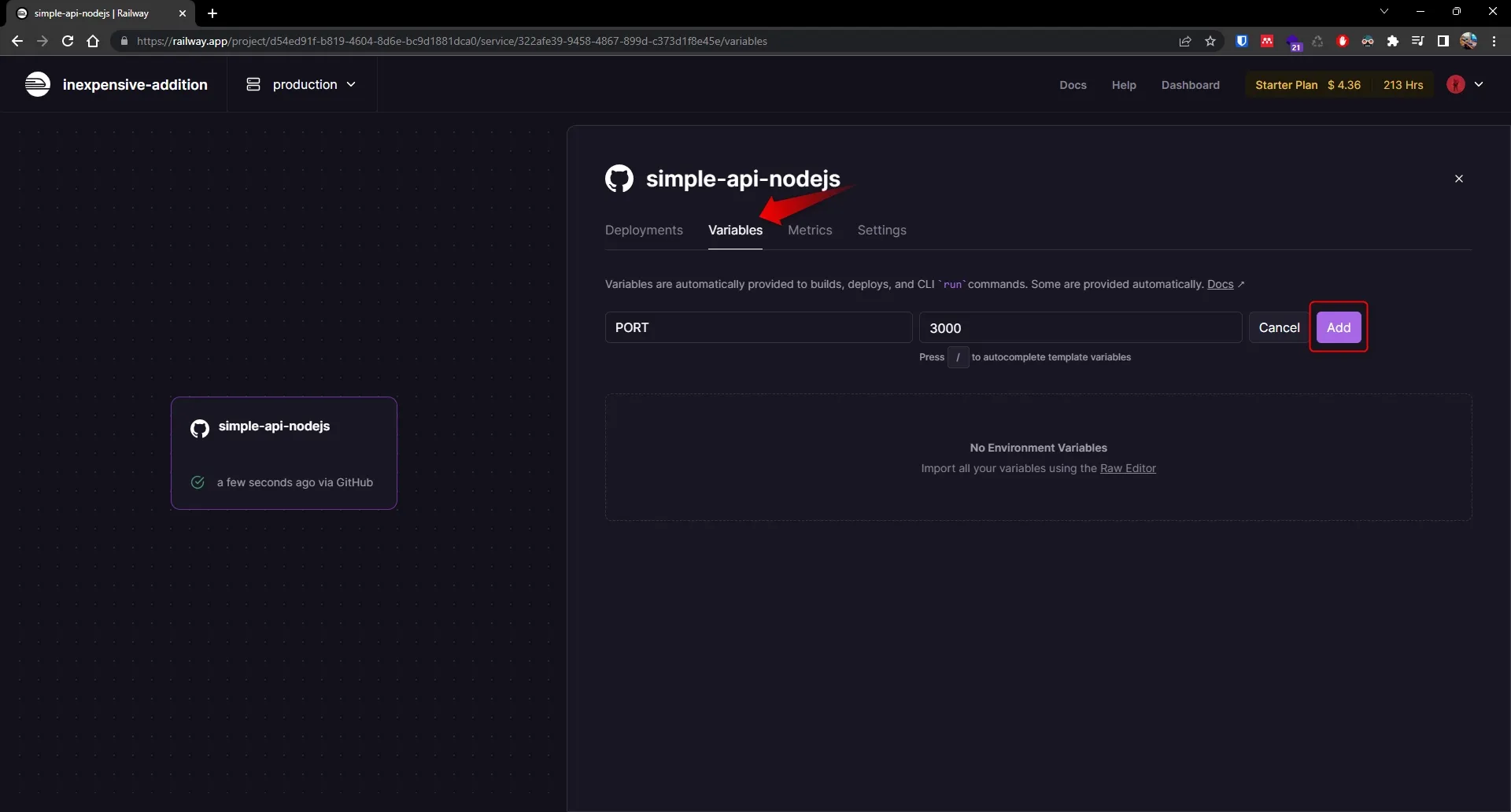Go back in browser history
Image resolution: width=1511 pixels, height=812 pixels.
click(17, 41)
